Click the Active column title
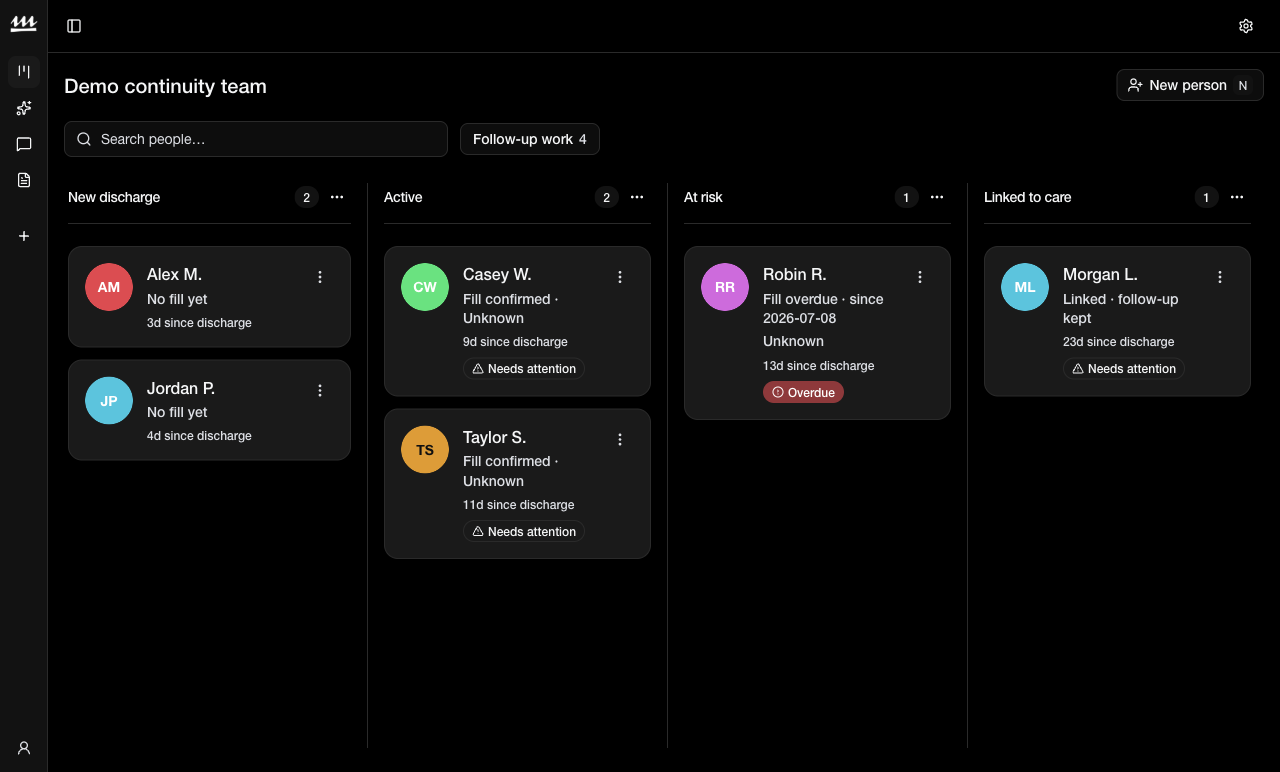This screenshot has width=1280, height=772. coord(403,197)
